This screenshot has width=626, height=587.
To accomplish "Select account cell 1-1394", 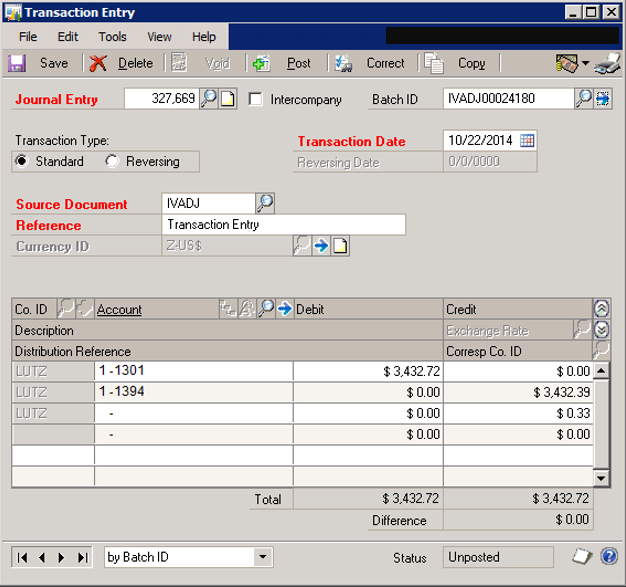I will tap(194, 392).
